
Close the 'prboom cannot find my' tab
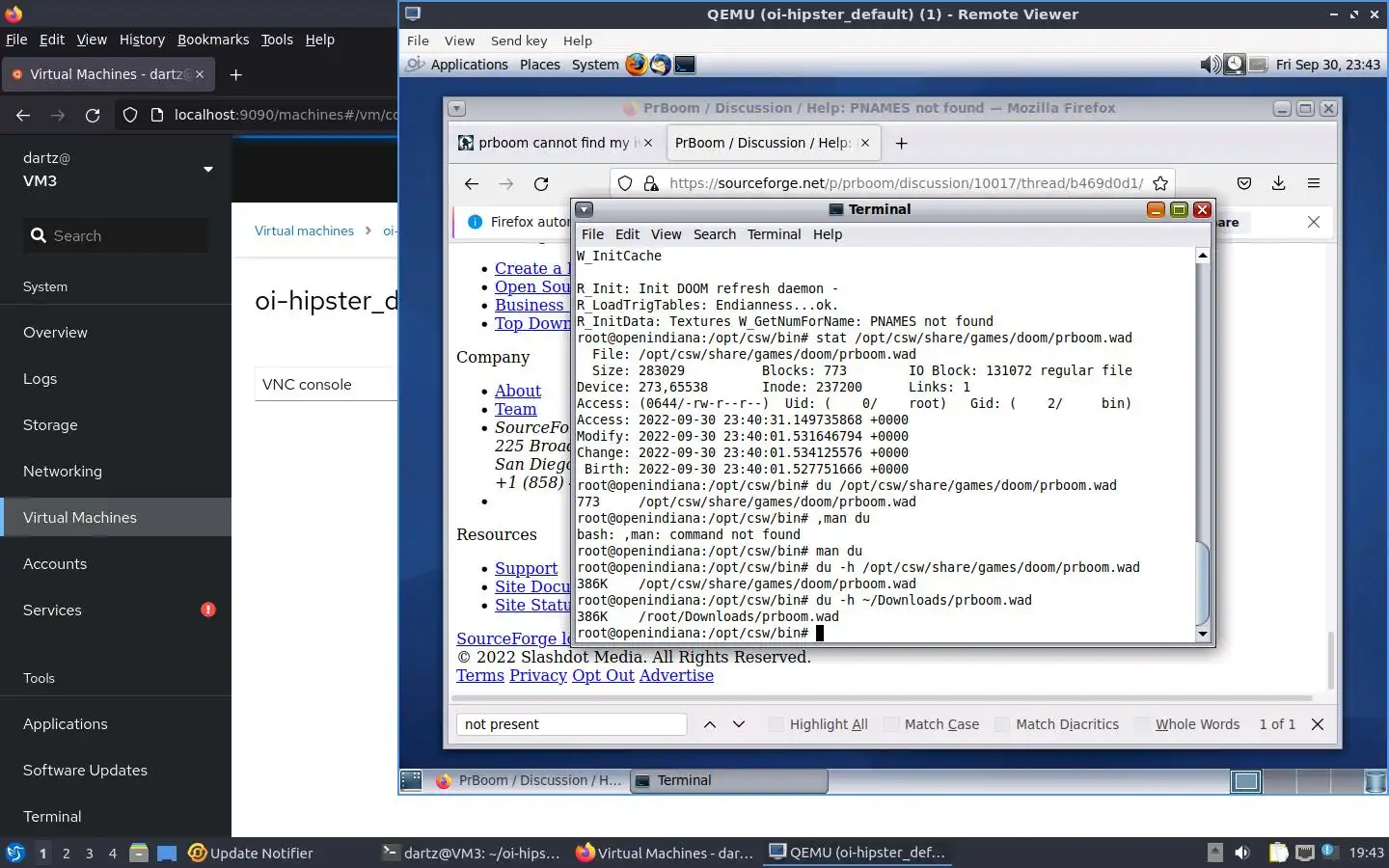coord(648,143)
